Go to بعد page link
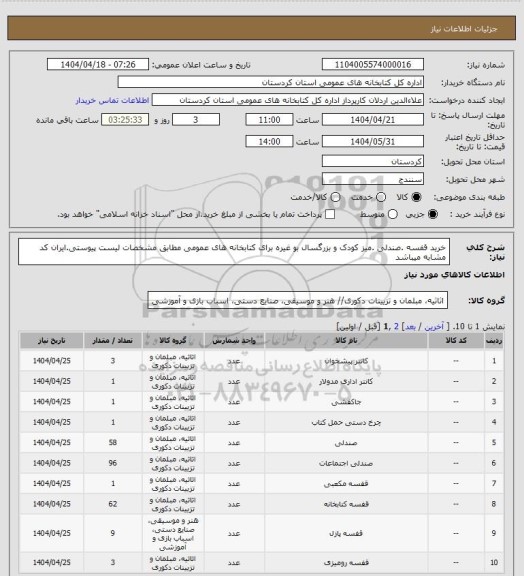 click(409, 327)
